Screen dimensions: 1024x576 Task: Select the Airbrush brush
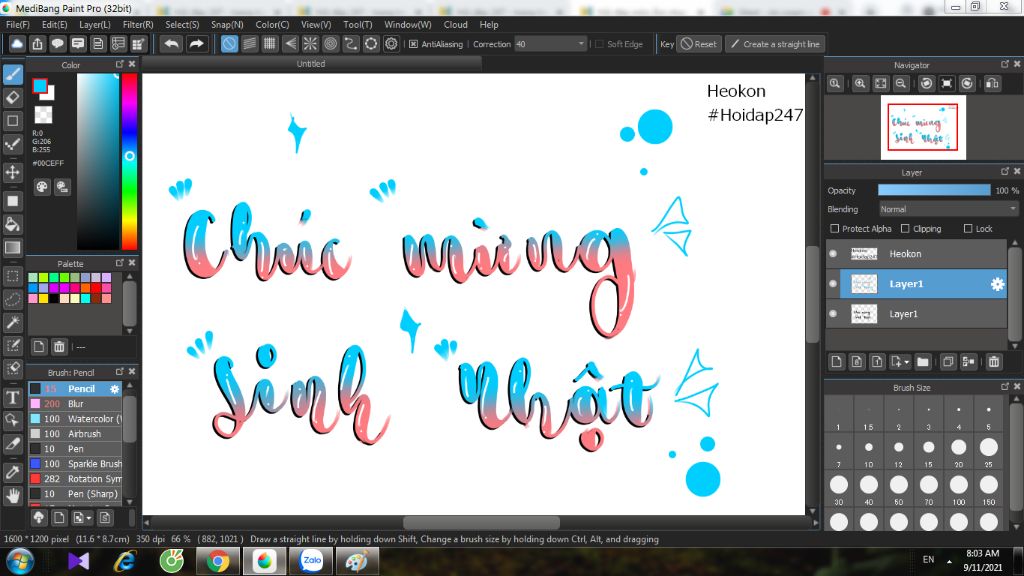(x=75, y=434)
